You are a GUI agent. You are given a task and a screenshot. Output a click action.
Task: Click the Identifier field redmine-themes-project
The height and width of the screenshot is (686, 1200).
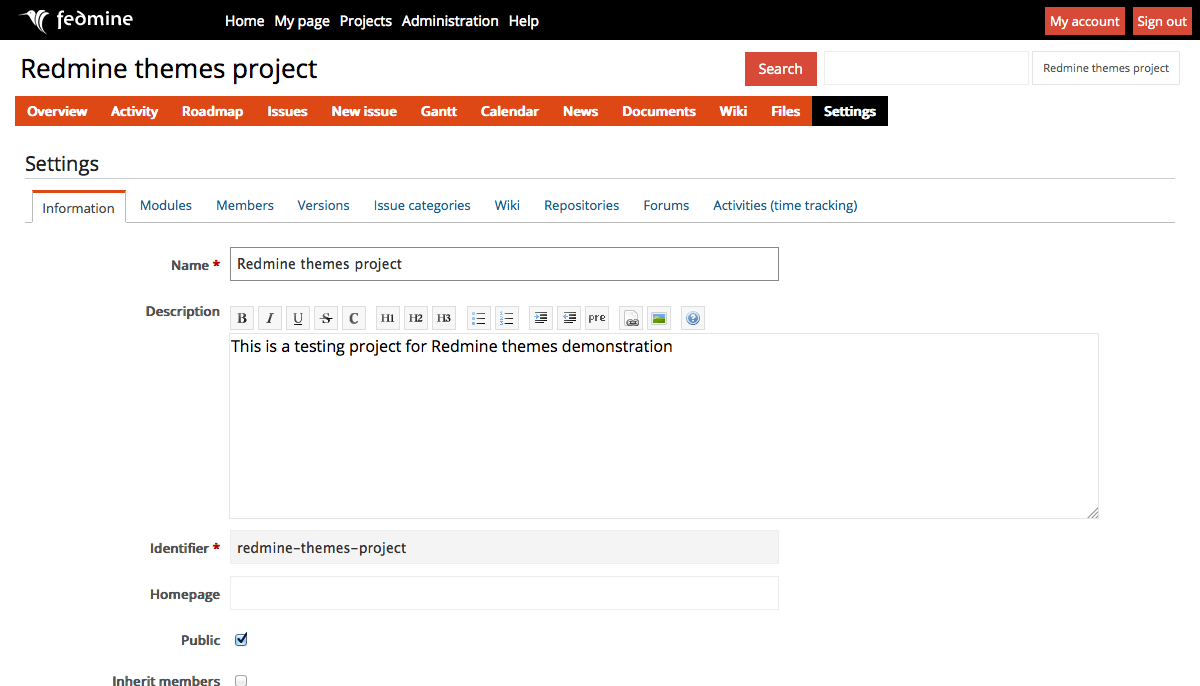[x=504, y=547]
